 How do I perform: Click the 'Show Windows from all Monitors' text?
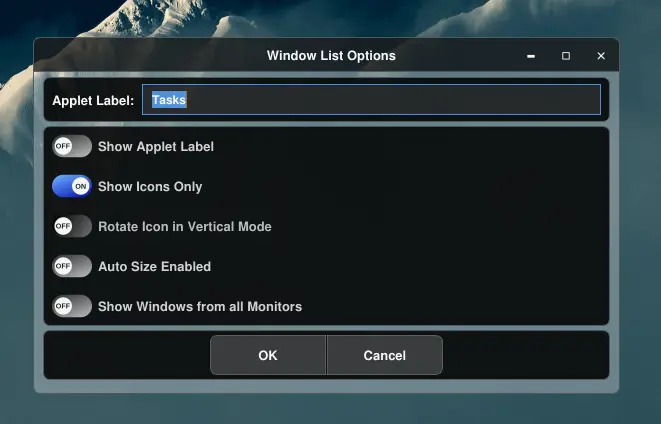pos(199,306)
